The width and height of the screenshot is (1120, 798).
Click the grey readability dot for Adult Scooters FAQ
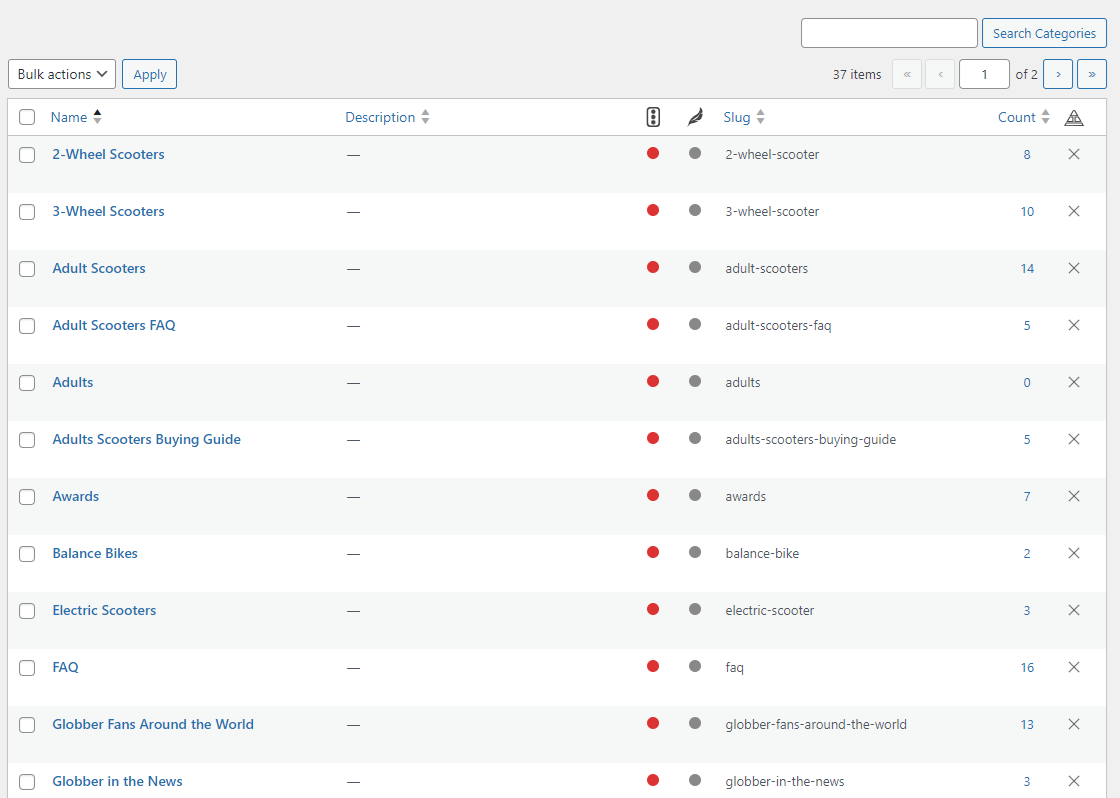coord(695,324)
